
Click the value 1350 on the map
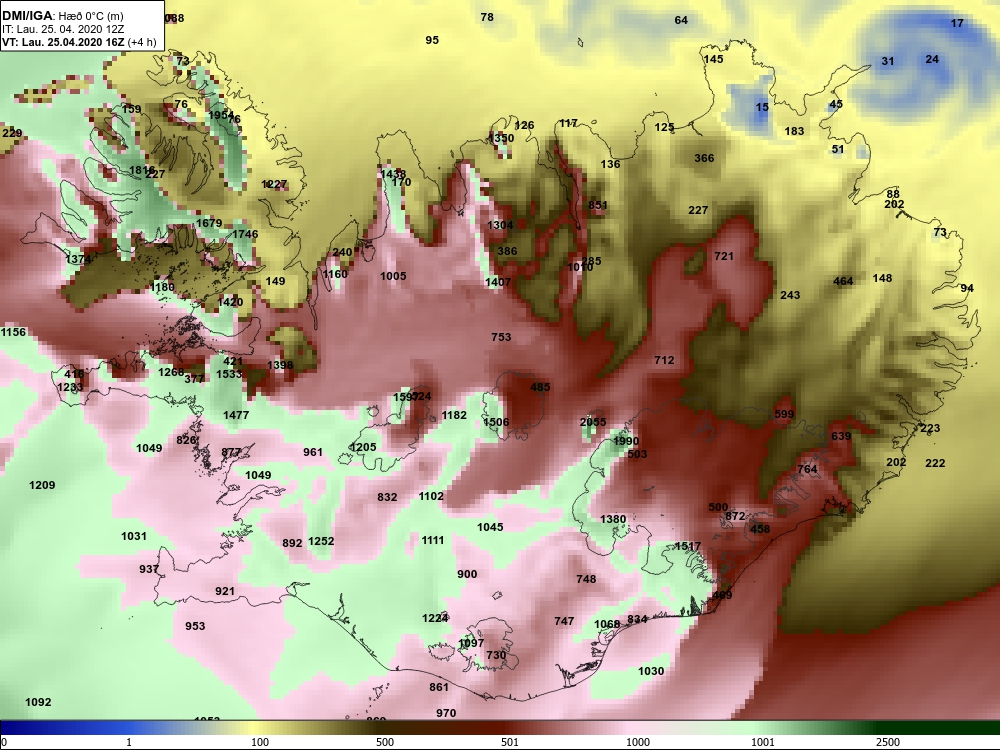coord(501,138)
